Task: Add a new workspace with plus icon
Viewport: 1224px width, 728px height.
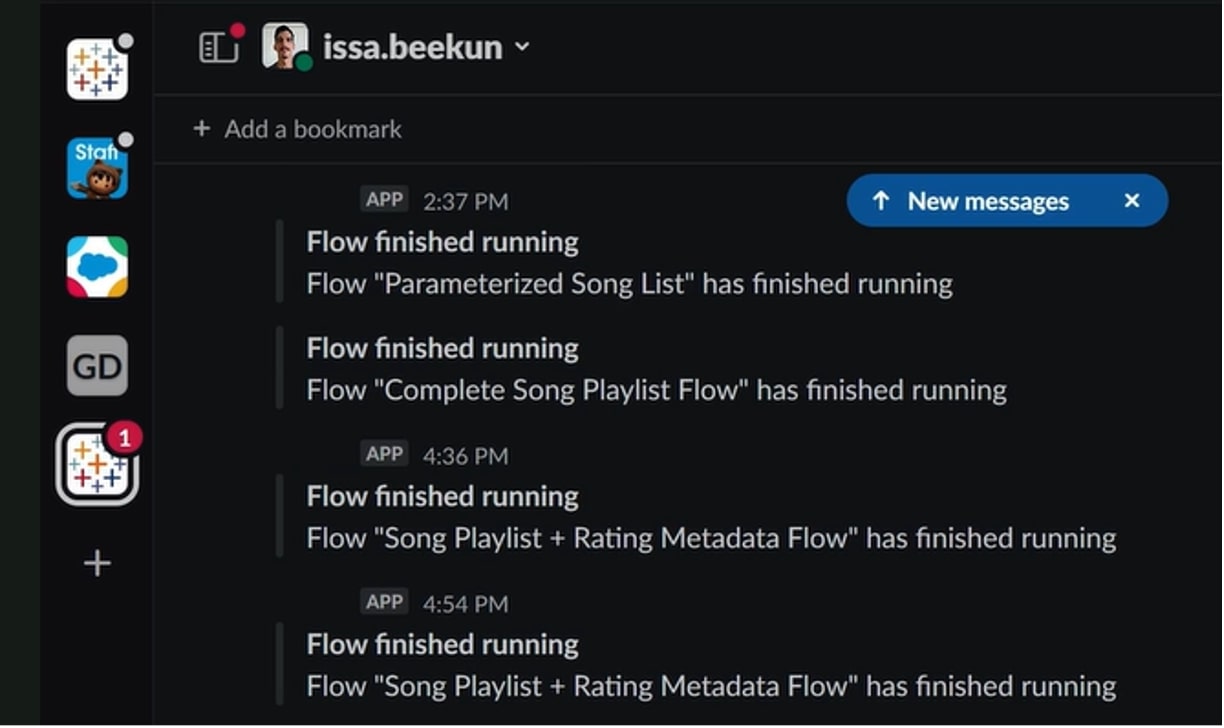Action: [97, 564]
